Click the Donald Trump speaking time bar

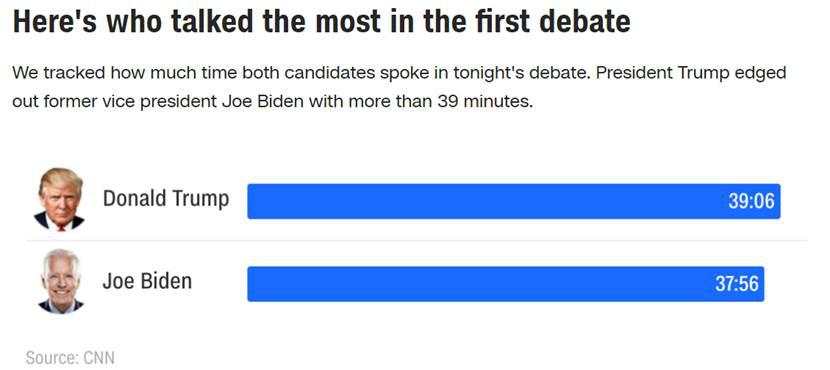[x=513, y=201]
